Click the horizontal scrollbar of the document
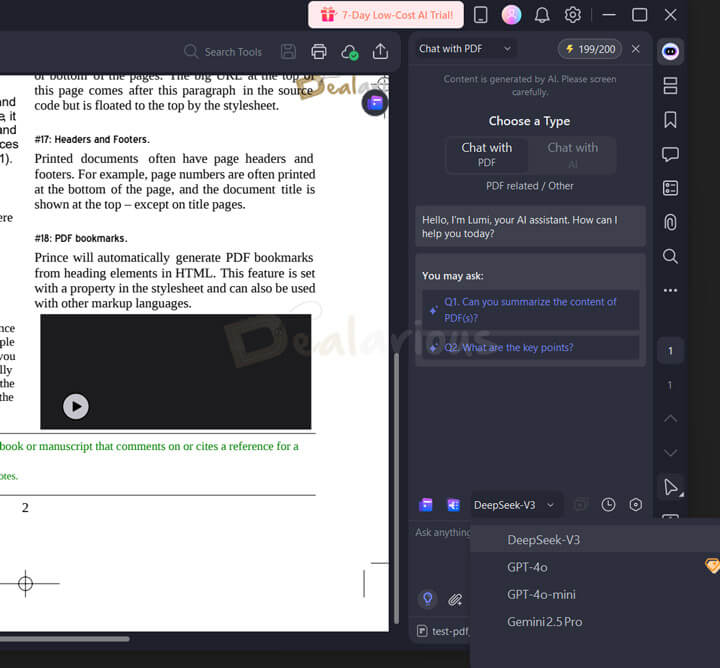This screenshot has width=720, height=668. pyautogui.click(x=65, y=639)
